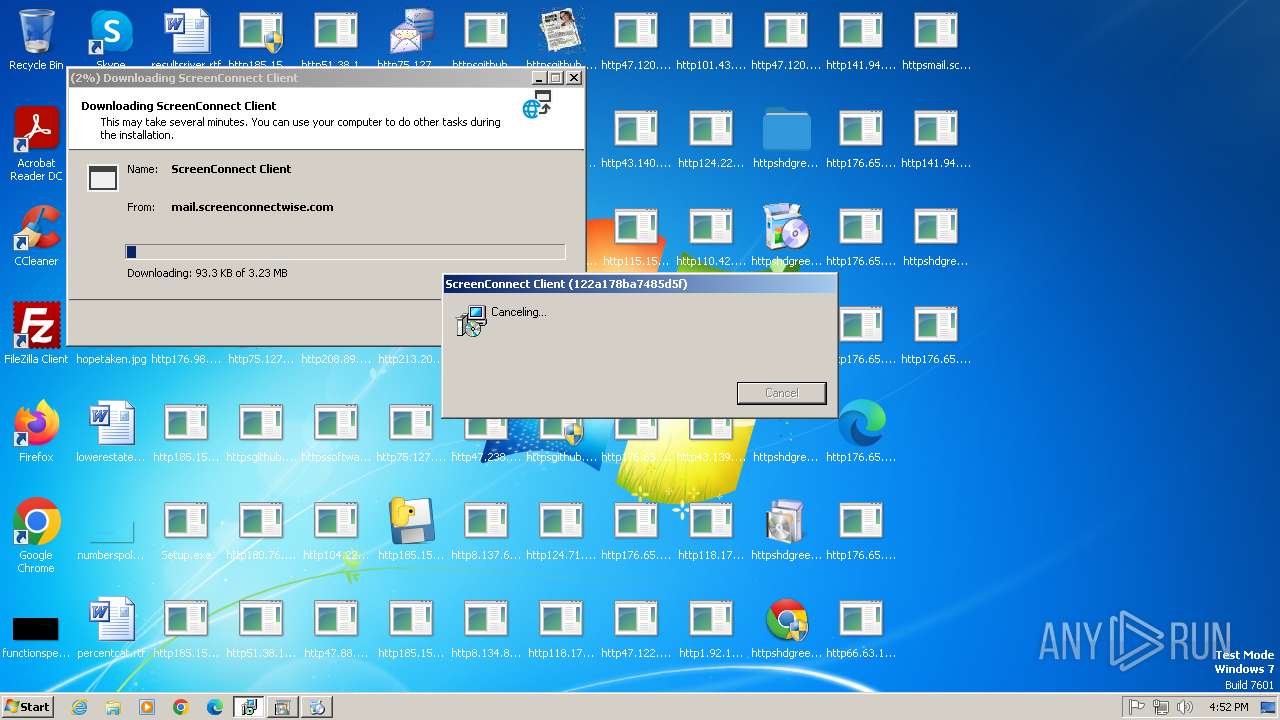Select the http176.98... desktop label
1280x720 pixels.
click(186, 358)
